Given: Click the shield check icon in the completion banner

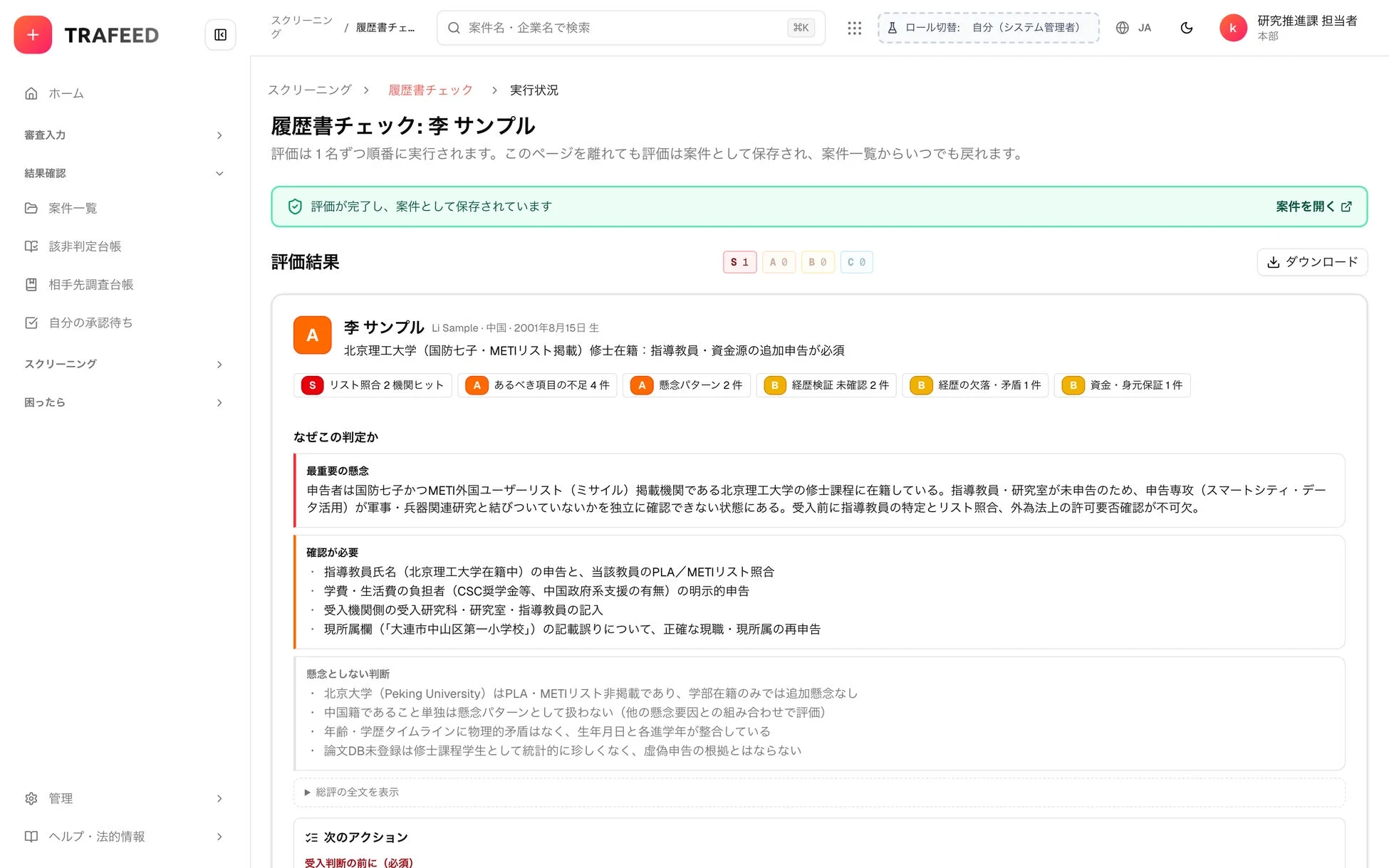Looking at the screenshot, I should [x=295, y=206].
